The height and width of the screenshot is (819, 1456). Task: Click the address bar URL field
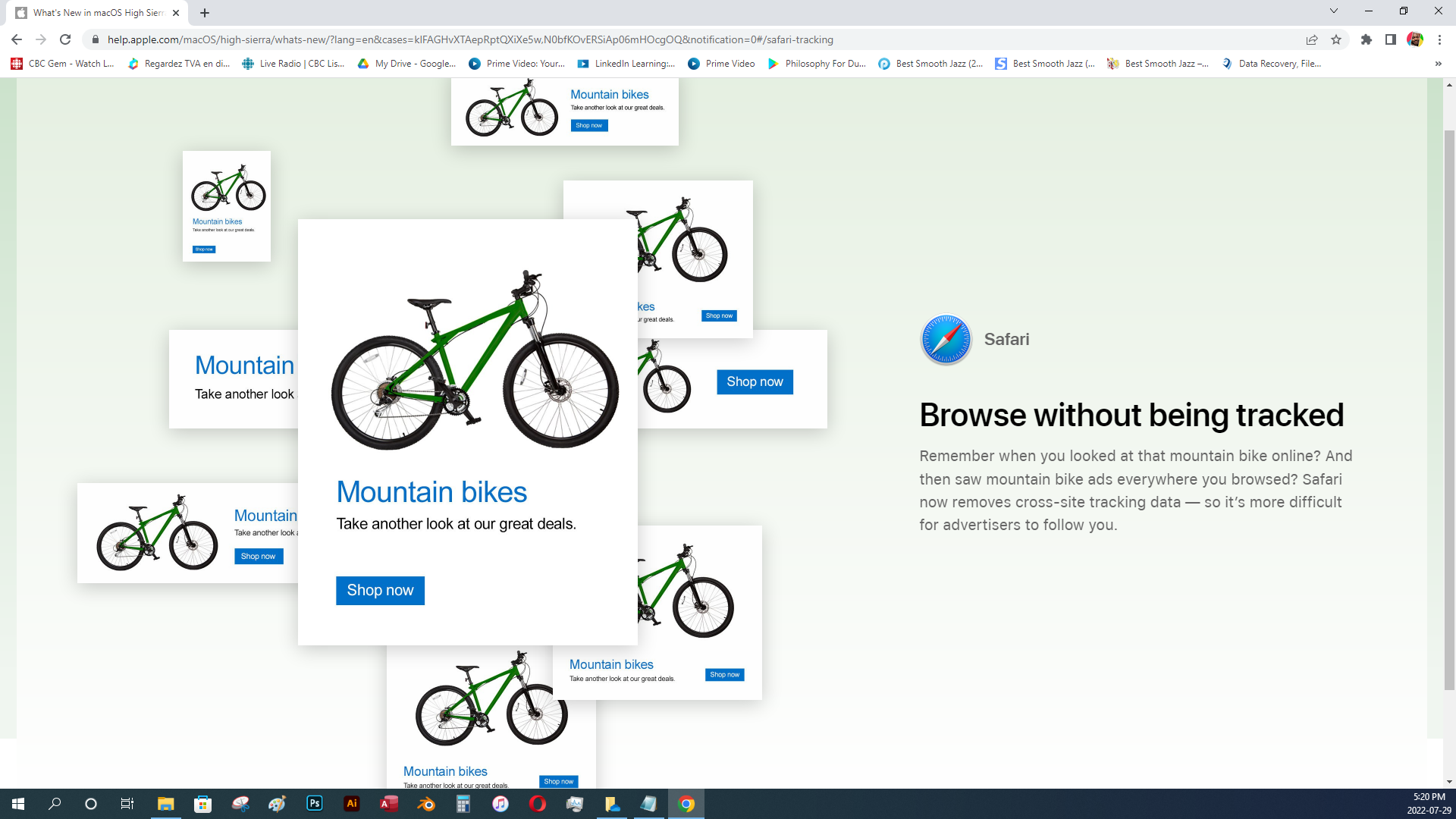470,39
